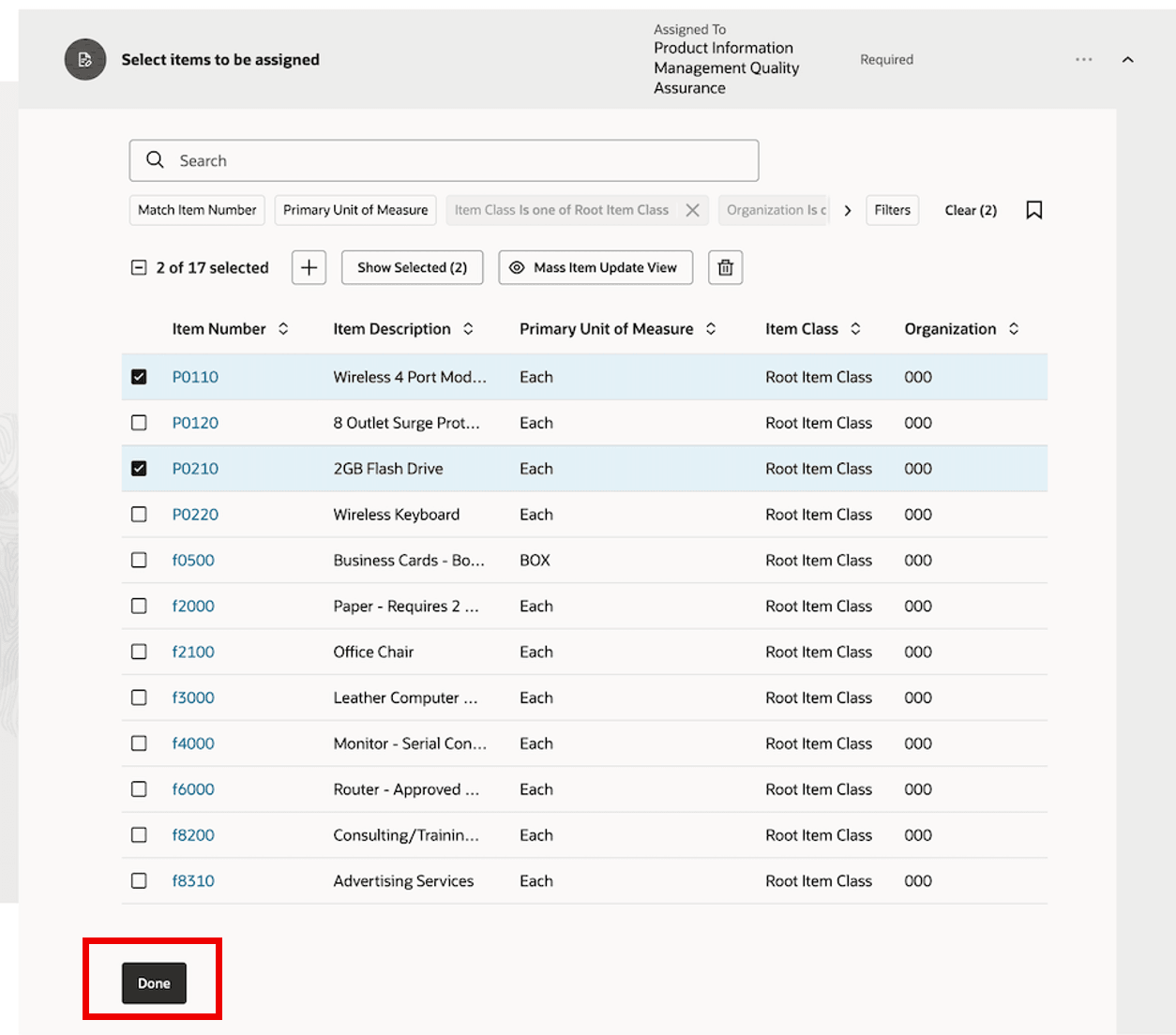Click the magnifier search icon
The image size is (1176, 1035).
(x=155, y=160)
